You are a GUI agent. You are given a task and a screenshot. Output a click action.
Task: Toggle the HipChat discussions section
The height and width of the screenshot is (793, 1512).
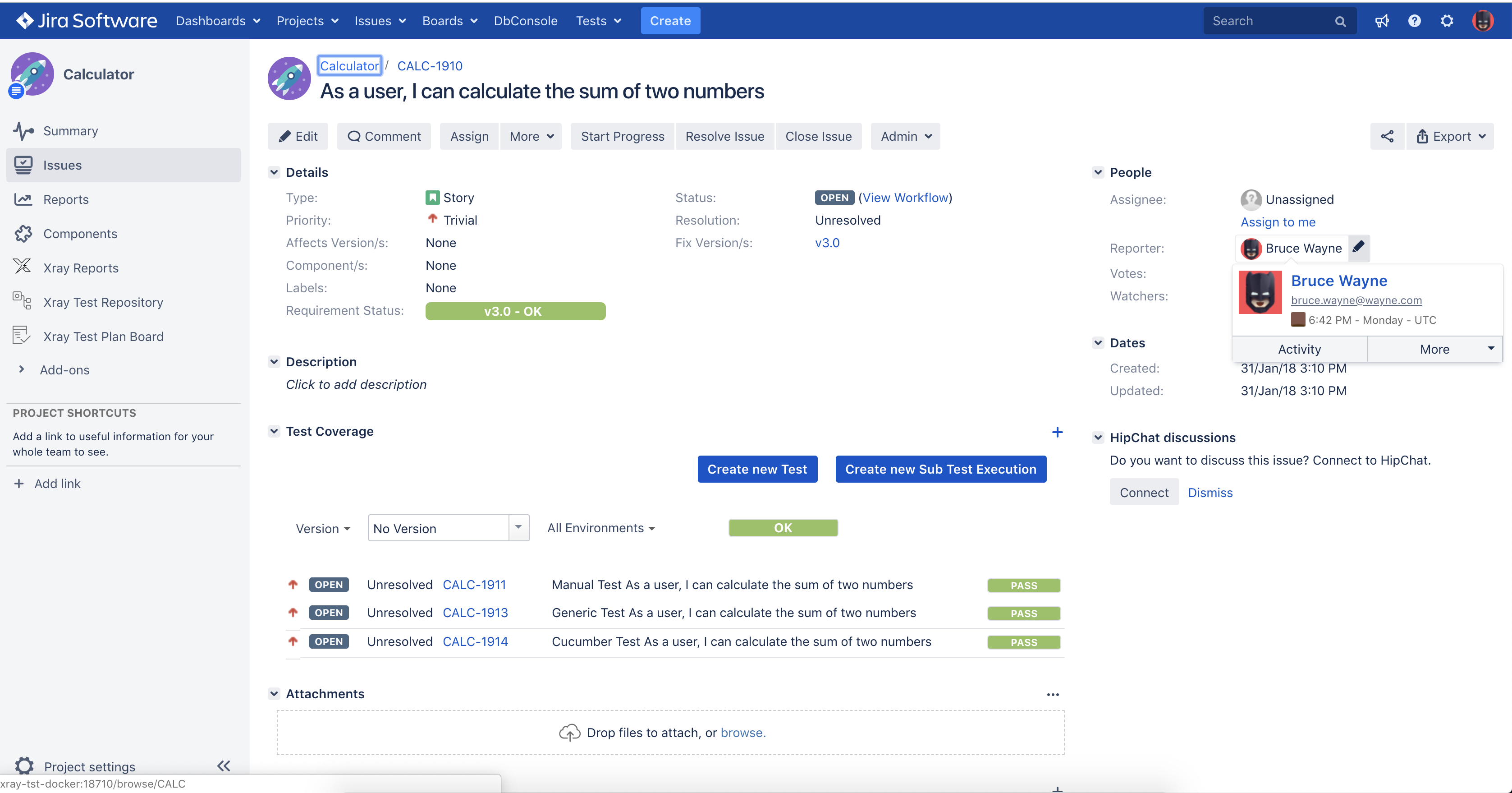(x=1098, y=438)
